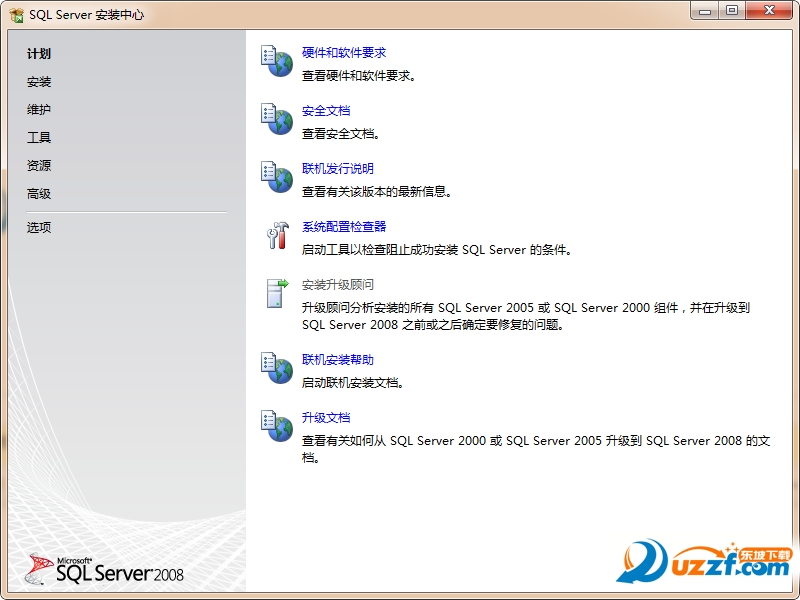Select 选项 in the sidebar

(38, 227)
